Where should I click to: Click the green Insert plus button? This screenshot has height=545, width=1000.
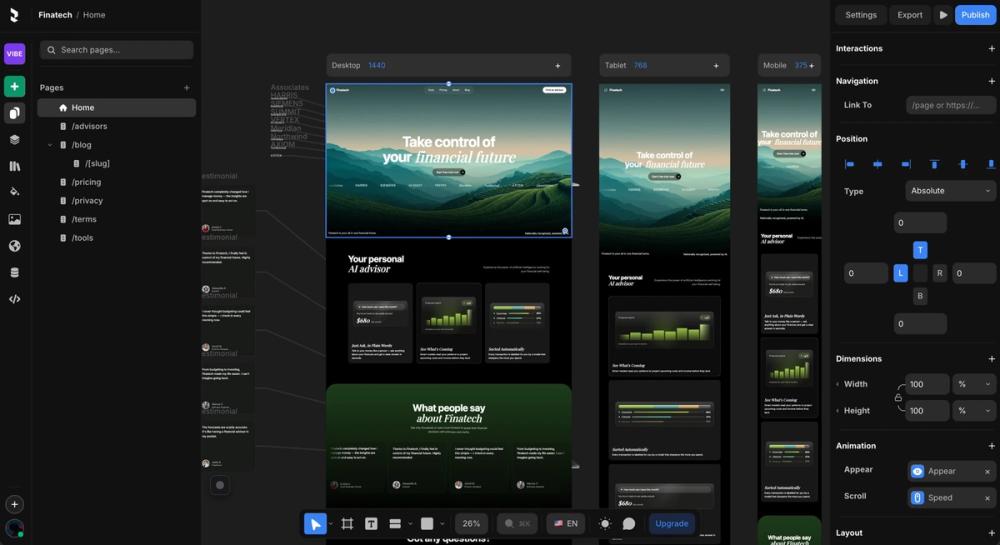coord(15,86)
